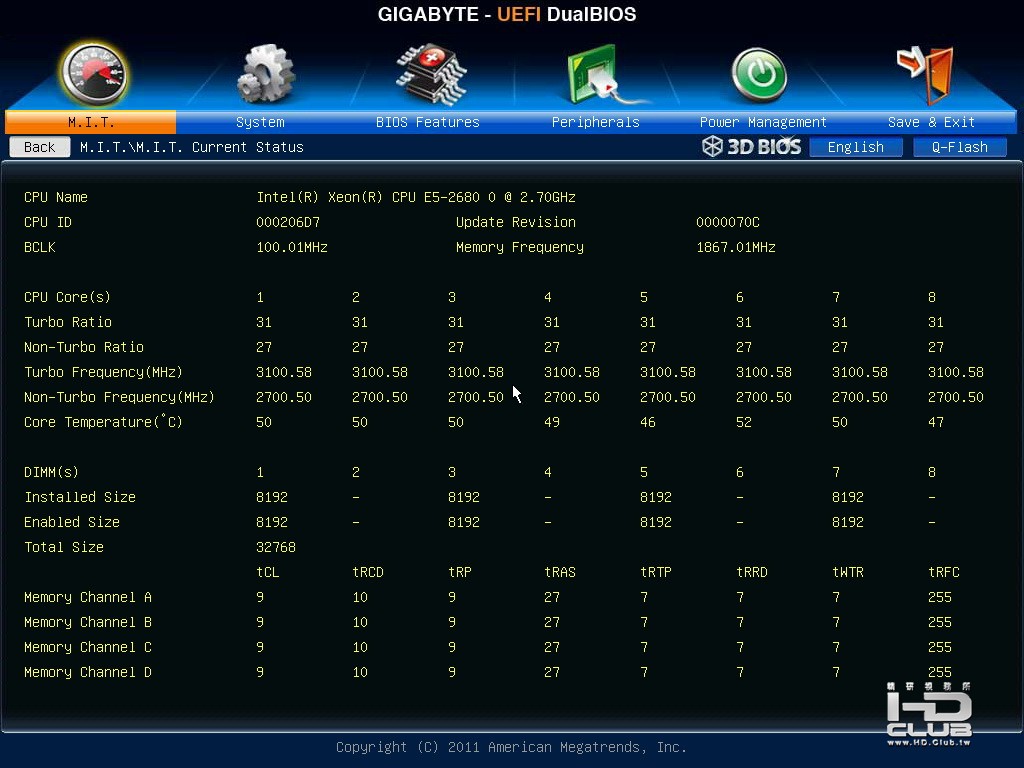Select the tRAS column header
Image resolution: width=1024 pixels, height=768 pixels.
(x=560, y=572)
